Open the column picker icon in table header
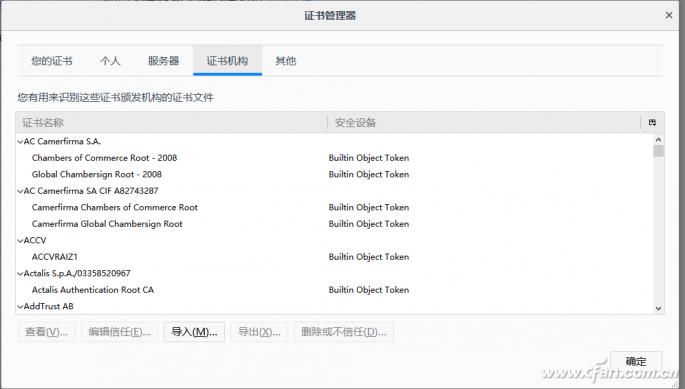The image size is (685, 389). click(652, 122)
